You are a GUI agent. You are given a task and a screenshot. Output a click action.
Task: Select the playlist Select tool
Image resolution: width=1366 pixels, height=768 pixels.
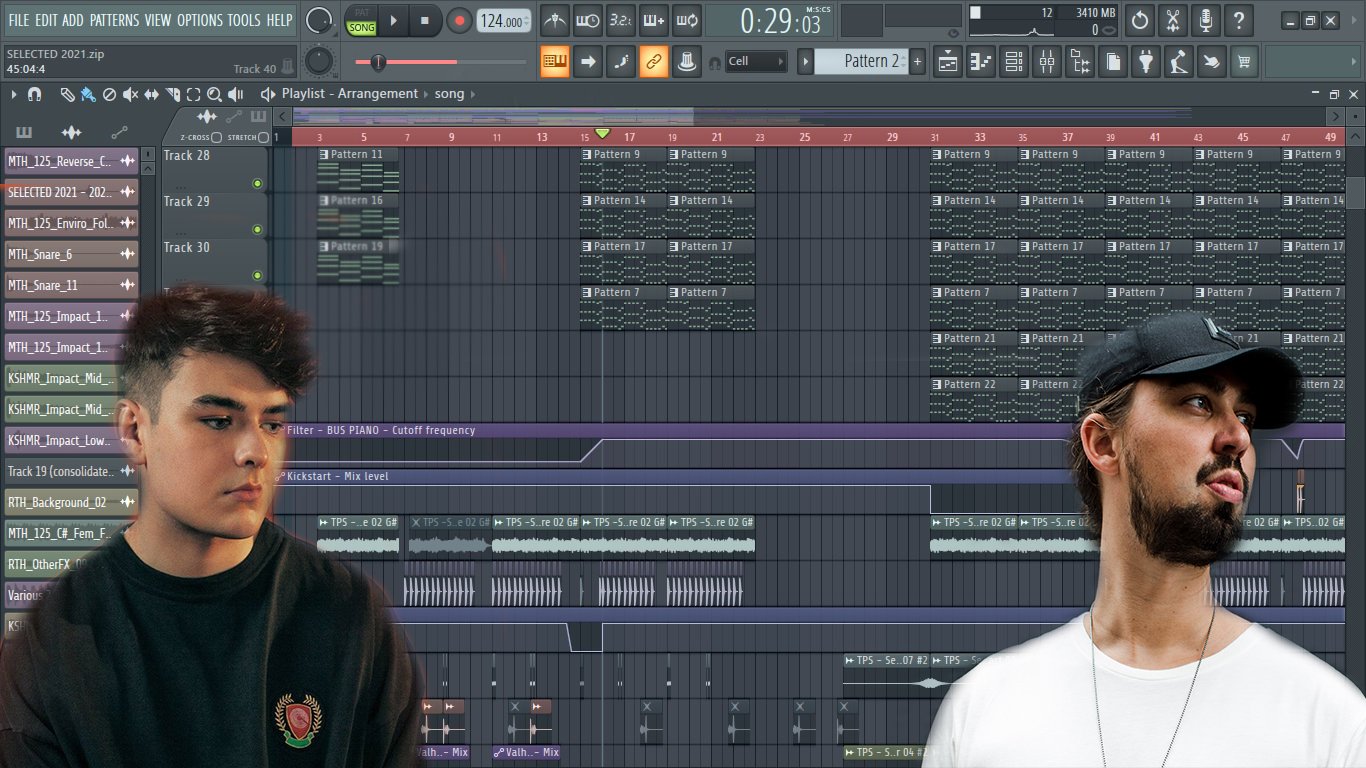click(x=193, y=94)
